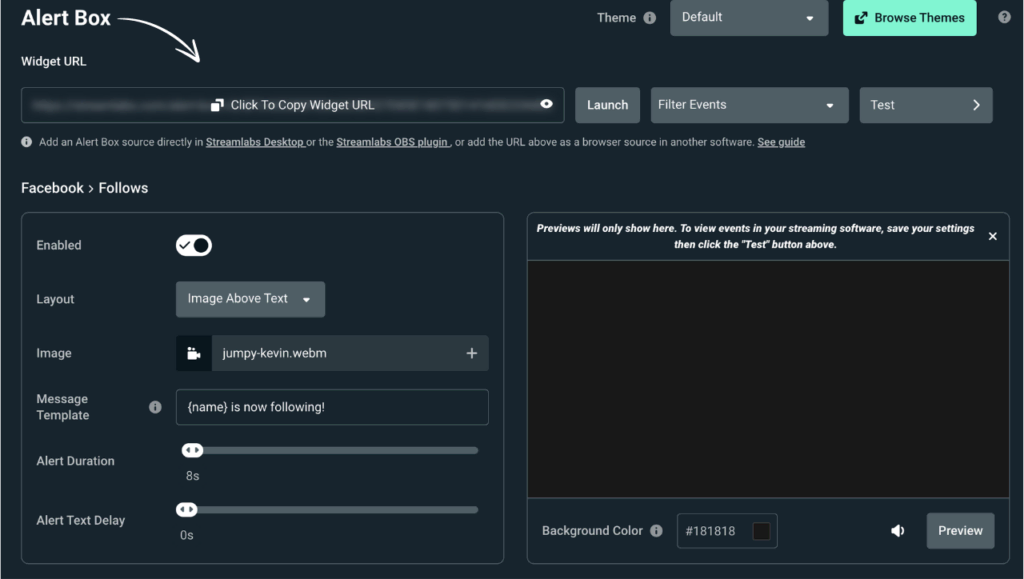Click the help question mark icon
Viewport: 1024px width, 579px height.
pos(1004,17)
